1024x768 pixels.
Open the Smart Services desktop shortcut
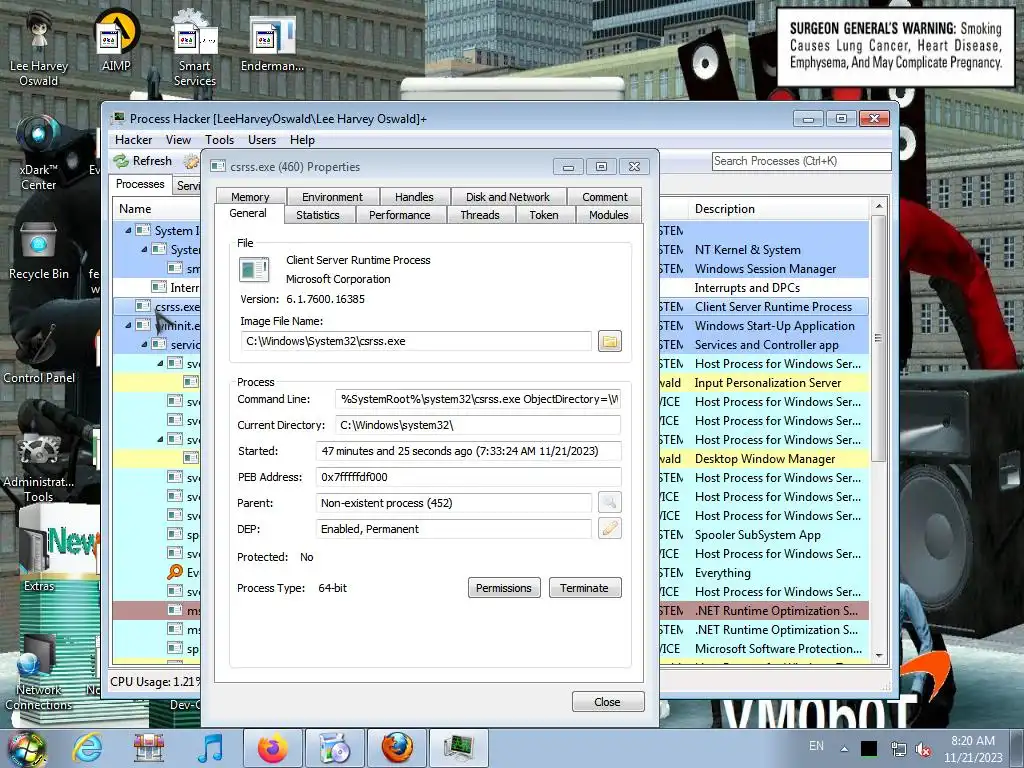click(x=195, y=49)
